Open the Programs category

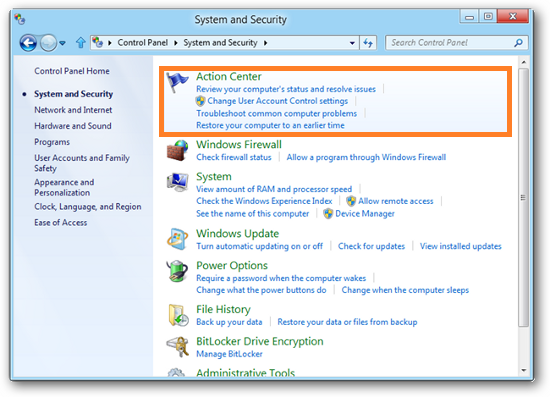pyautogui.click(x=52, y=142)
